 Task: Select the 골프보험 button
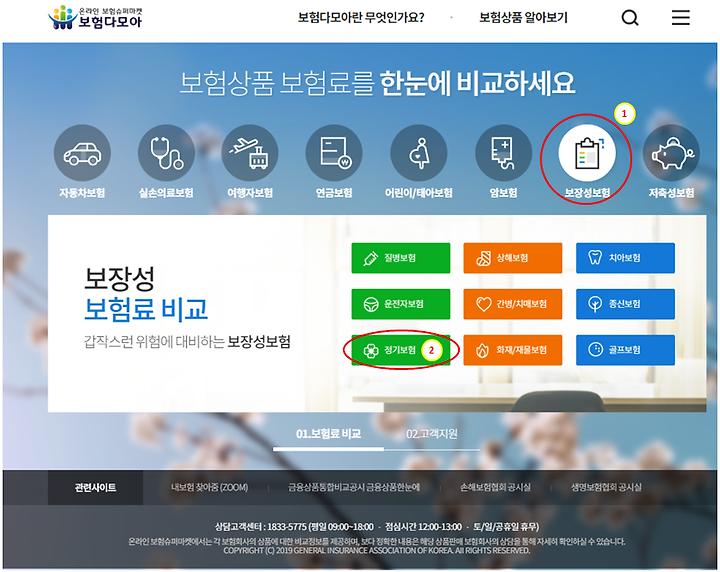coord(625,350)
